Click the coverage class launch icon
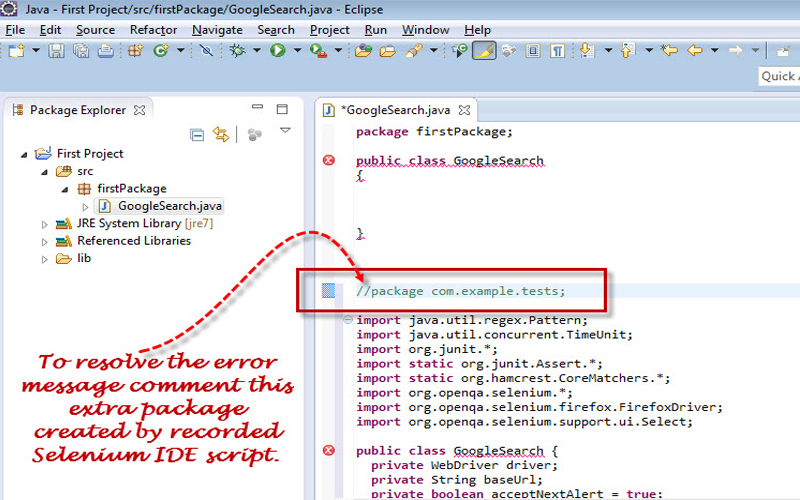800x500 pixels. [459, 51]
